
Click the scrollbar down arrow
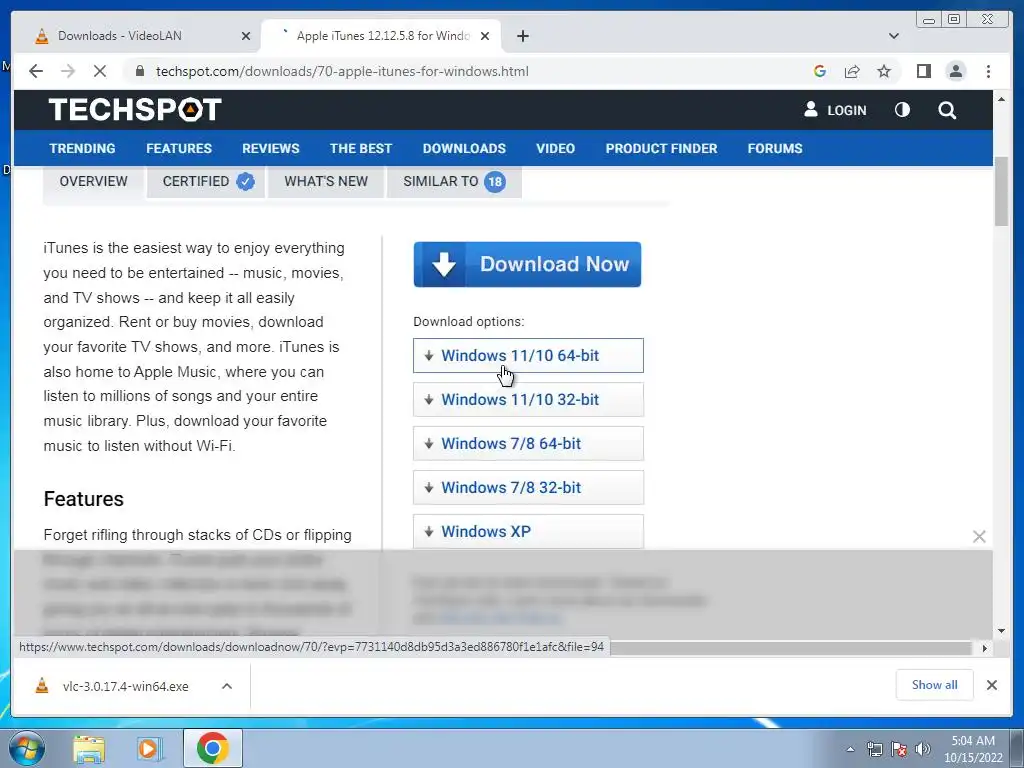coord(1001,631)
